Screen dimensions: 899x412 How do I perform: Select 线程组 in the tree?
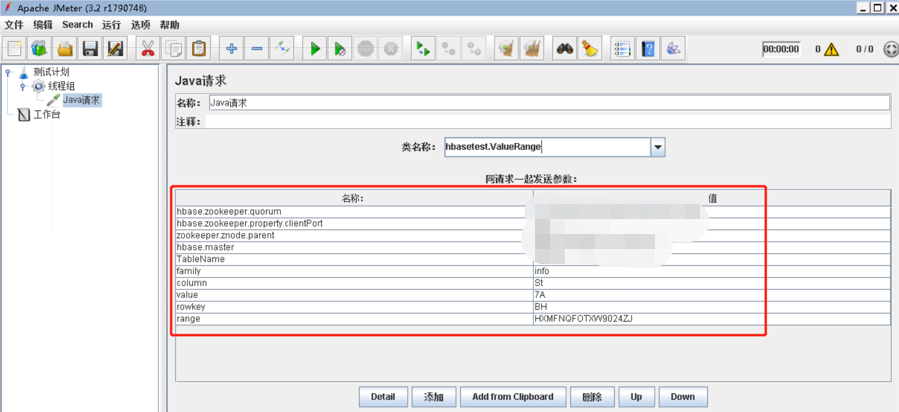click(x=62, y=86)
